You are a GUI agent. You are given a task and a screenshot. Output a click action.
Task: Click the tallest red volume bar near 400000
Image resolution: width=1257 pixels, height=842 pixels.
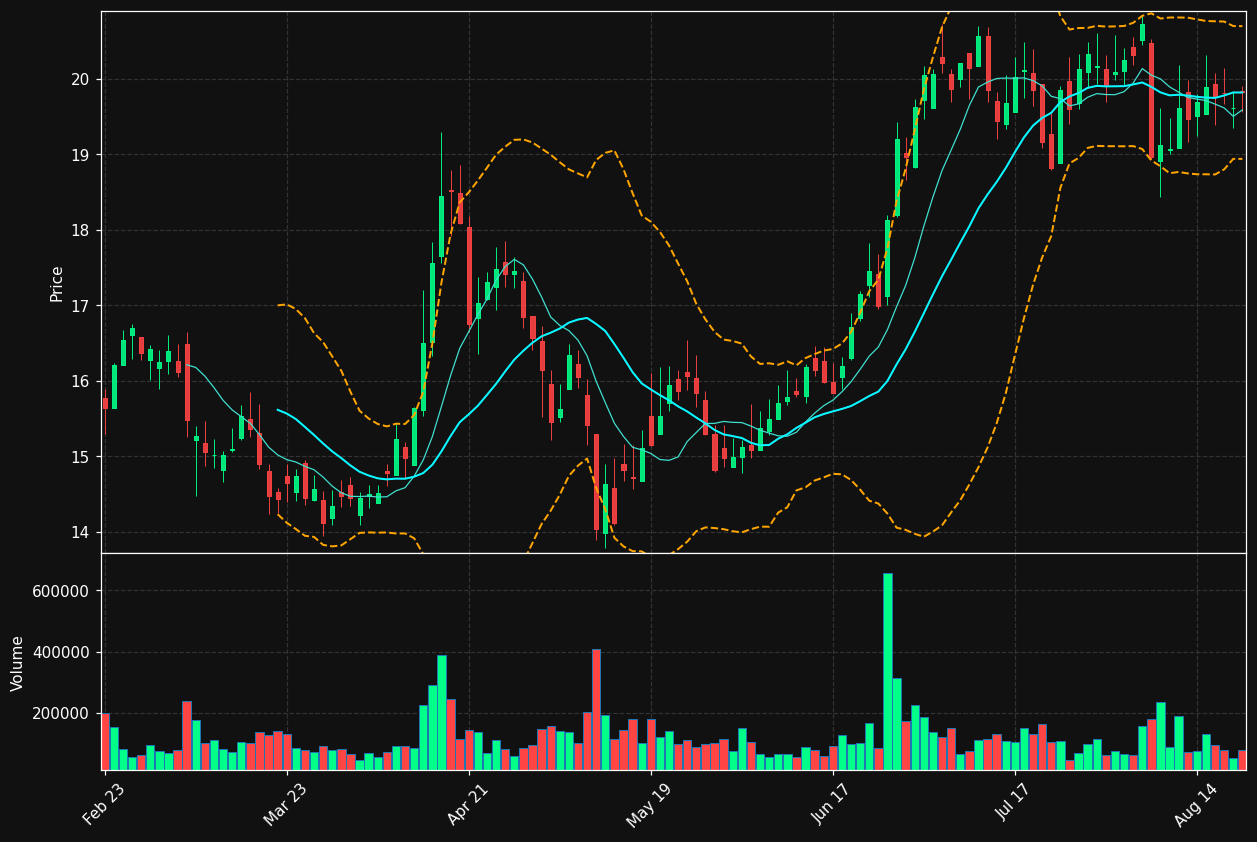596,709
